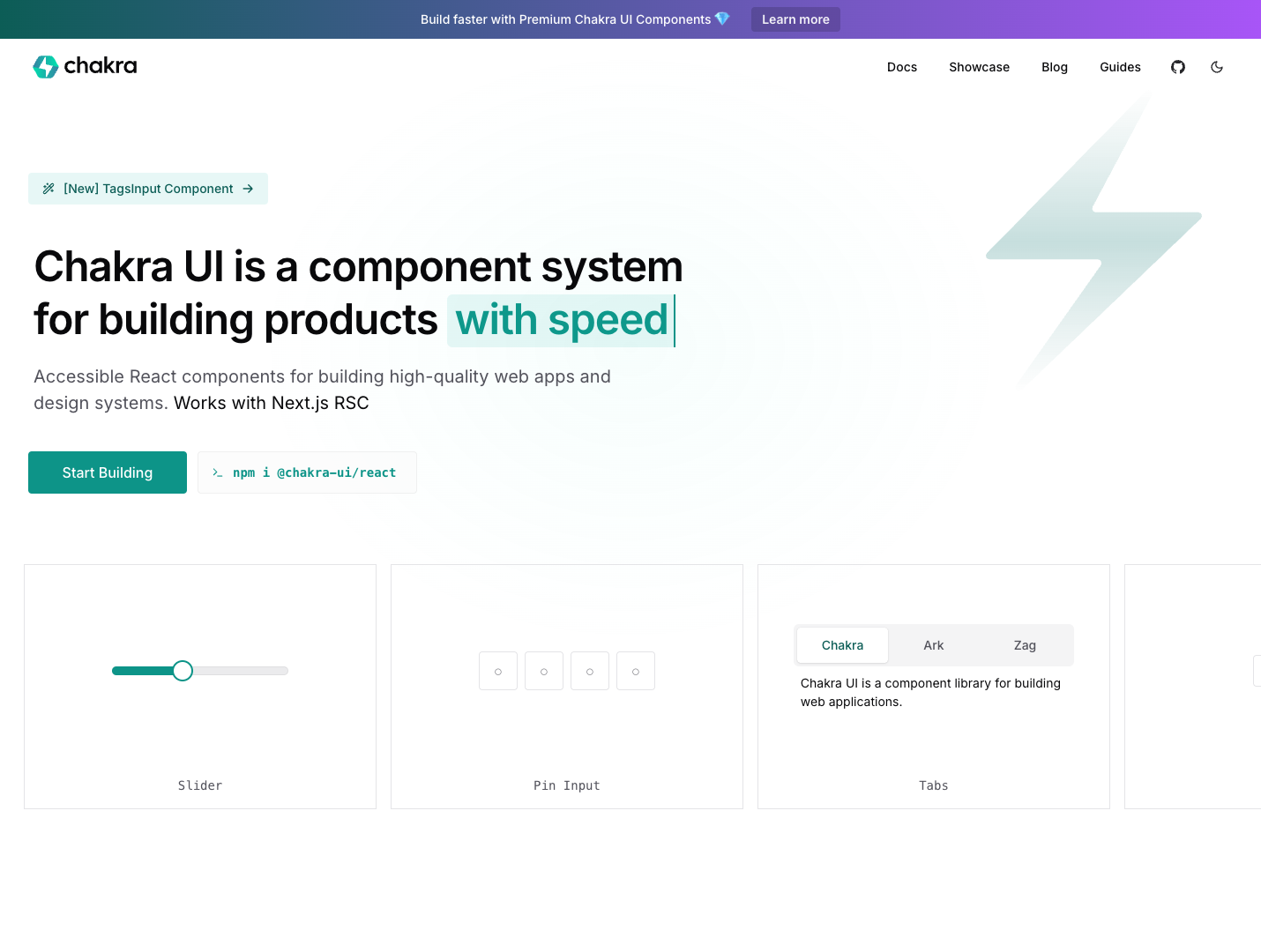Viewport: 1261px width, 952px height.
Task: Select the Zag tab
Action: (x=1024, y=645)
